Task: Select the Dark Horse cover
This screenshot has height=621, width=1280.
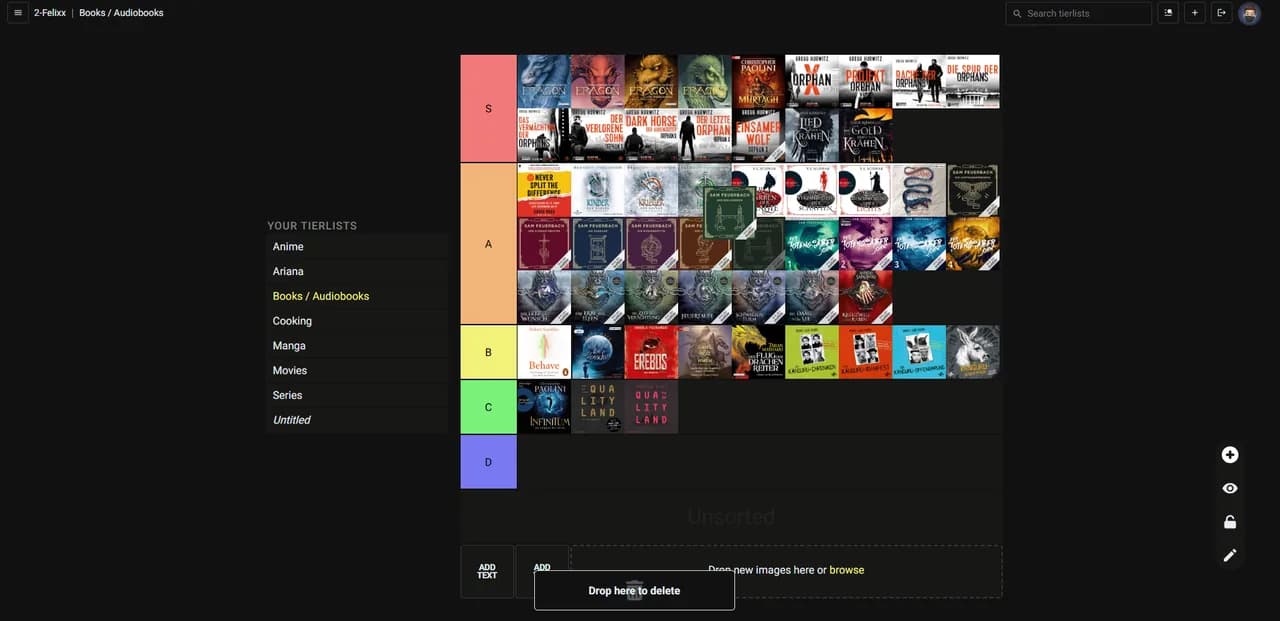Action: pos(651,135)
